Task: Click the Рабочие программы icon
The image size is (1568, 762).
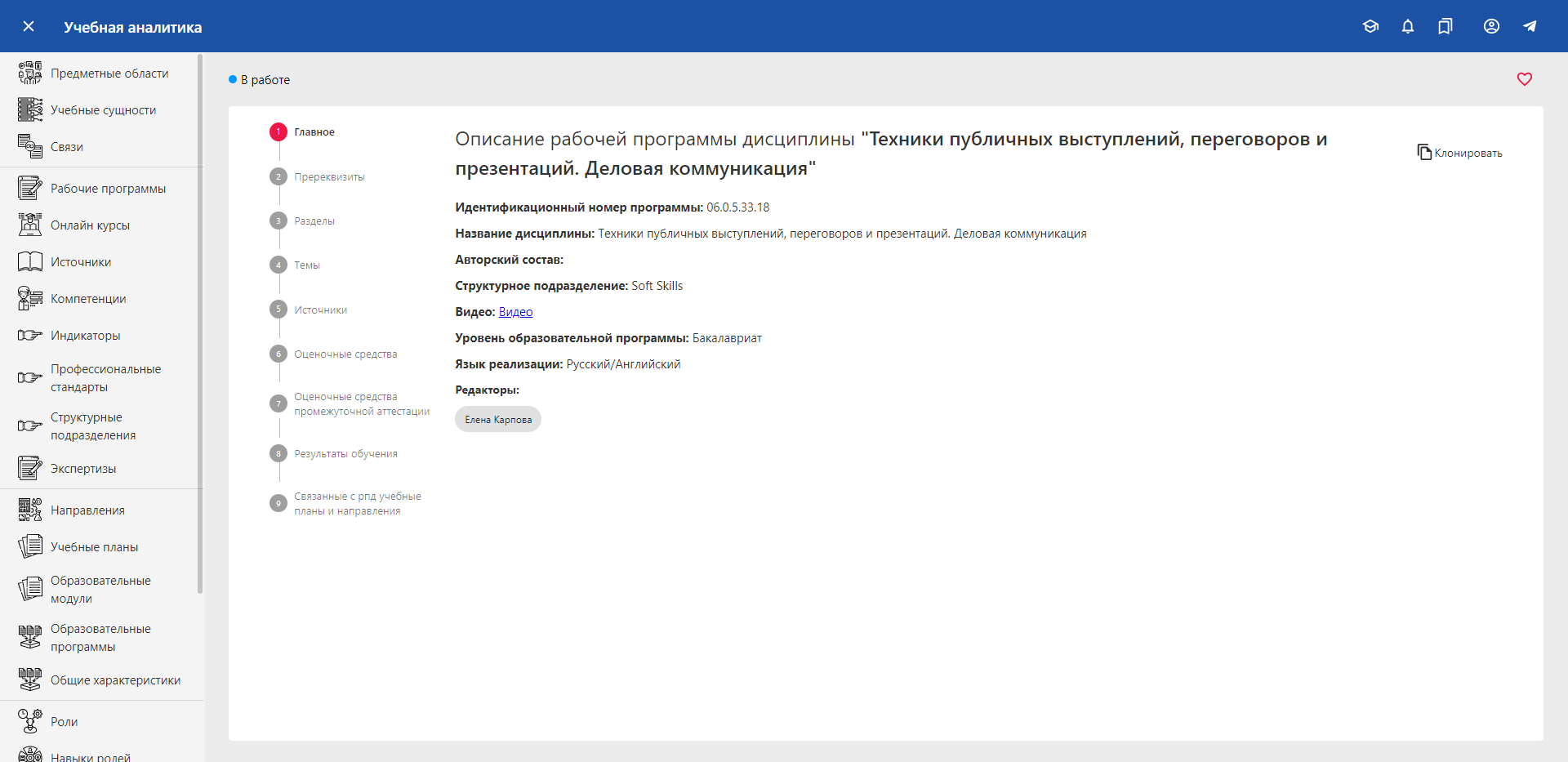Action: 30,188
